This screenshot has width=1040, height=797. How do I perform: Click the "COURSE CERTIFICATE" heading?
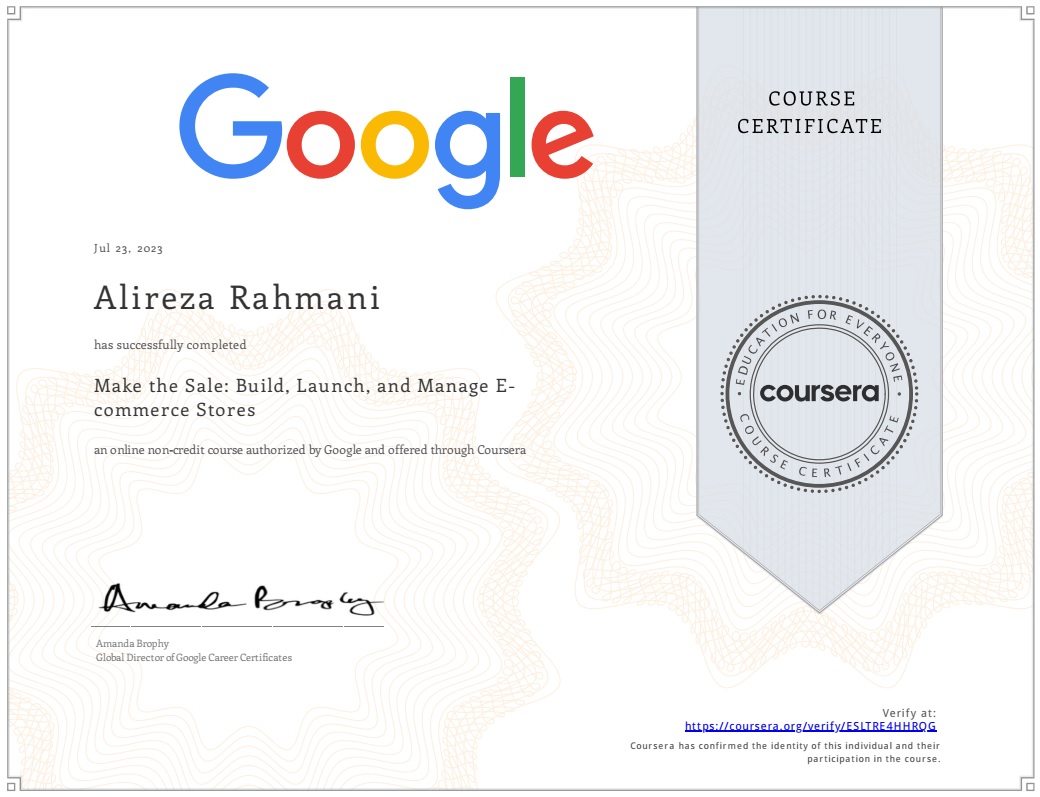point(810,112)
